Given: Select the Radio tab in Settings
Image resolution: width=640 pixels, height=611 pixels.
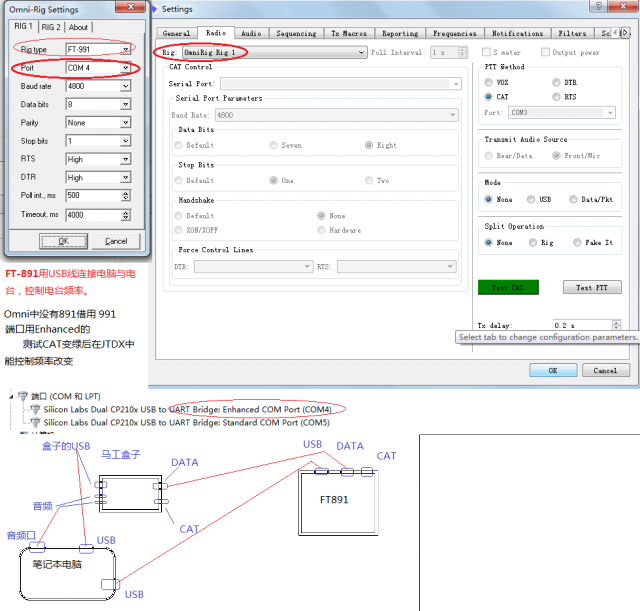Looking at the screenshot, I should (x=216, y=33).
